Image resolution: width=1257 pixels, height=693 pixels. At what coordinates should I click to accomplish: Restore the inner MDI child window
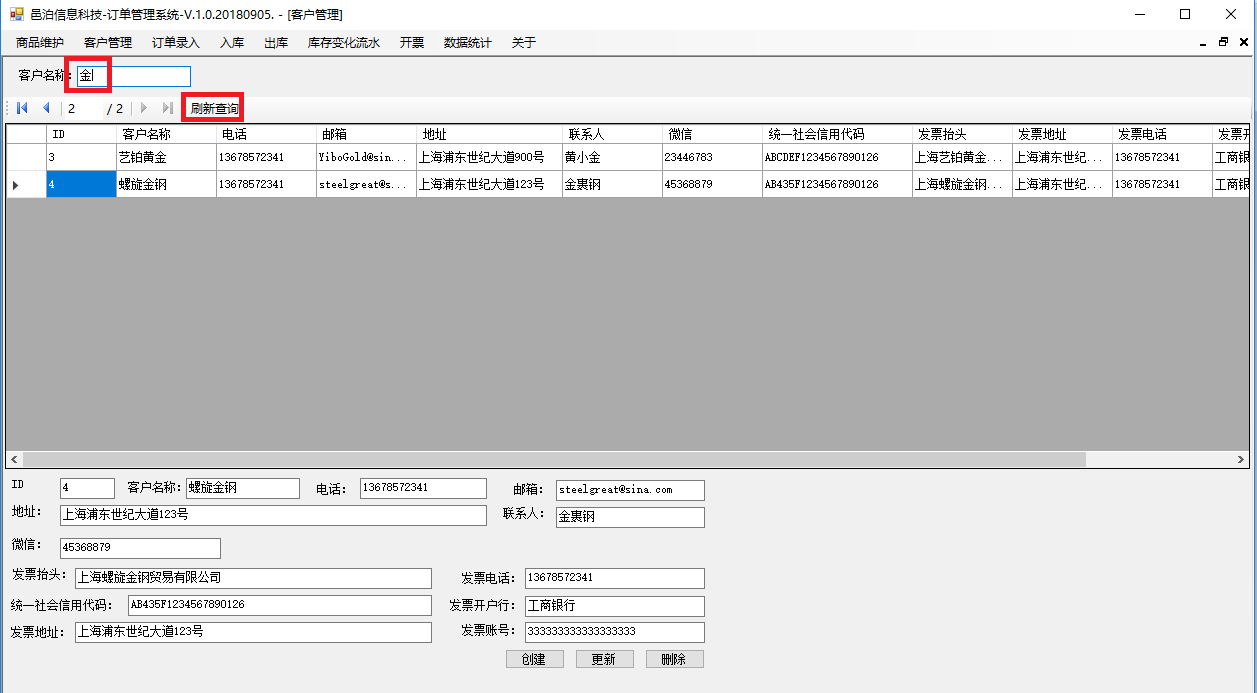pyautogui.click(x=1223, y=43)
